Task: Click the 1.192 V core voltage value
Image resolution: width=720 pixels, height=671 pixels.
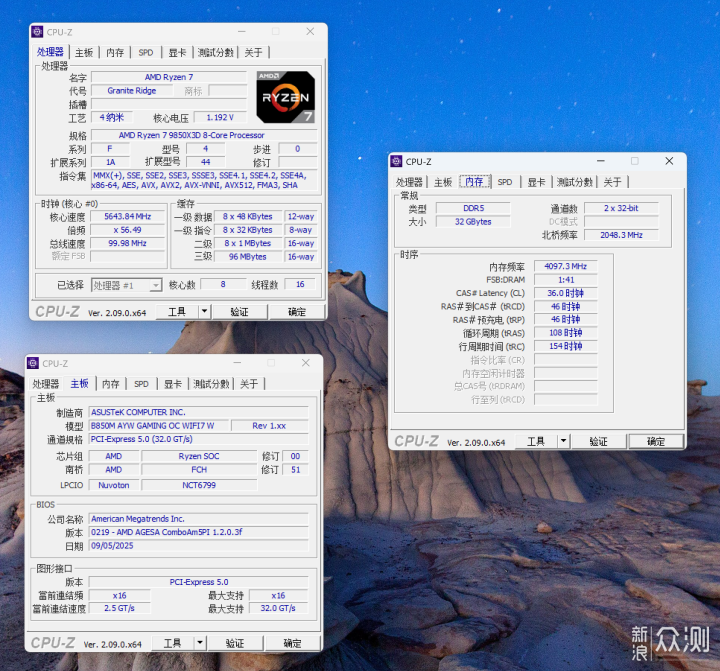Action: point(220,117)
